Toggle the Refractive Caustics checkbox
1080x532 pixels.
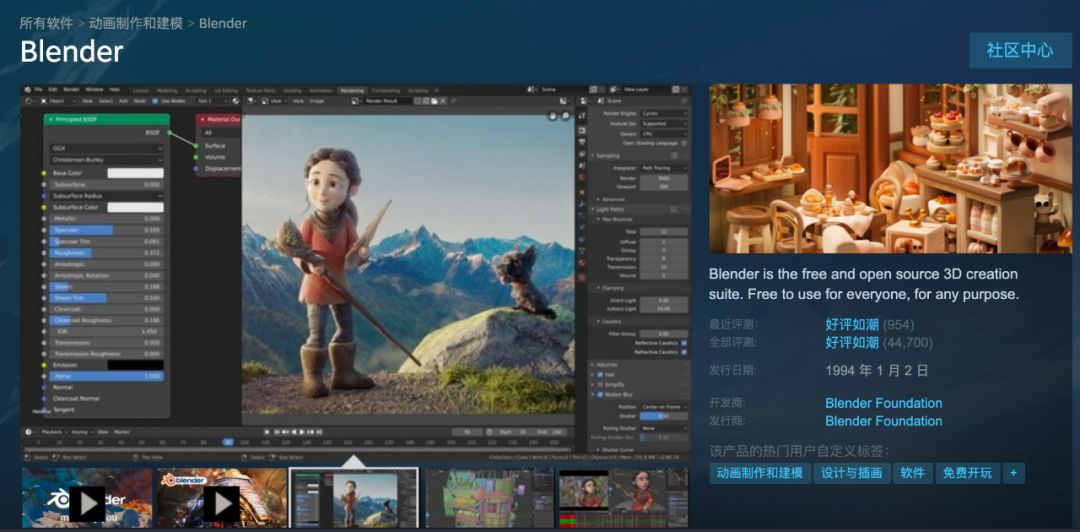pyautogui.click(x=684, y=352)
